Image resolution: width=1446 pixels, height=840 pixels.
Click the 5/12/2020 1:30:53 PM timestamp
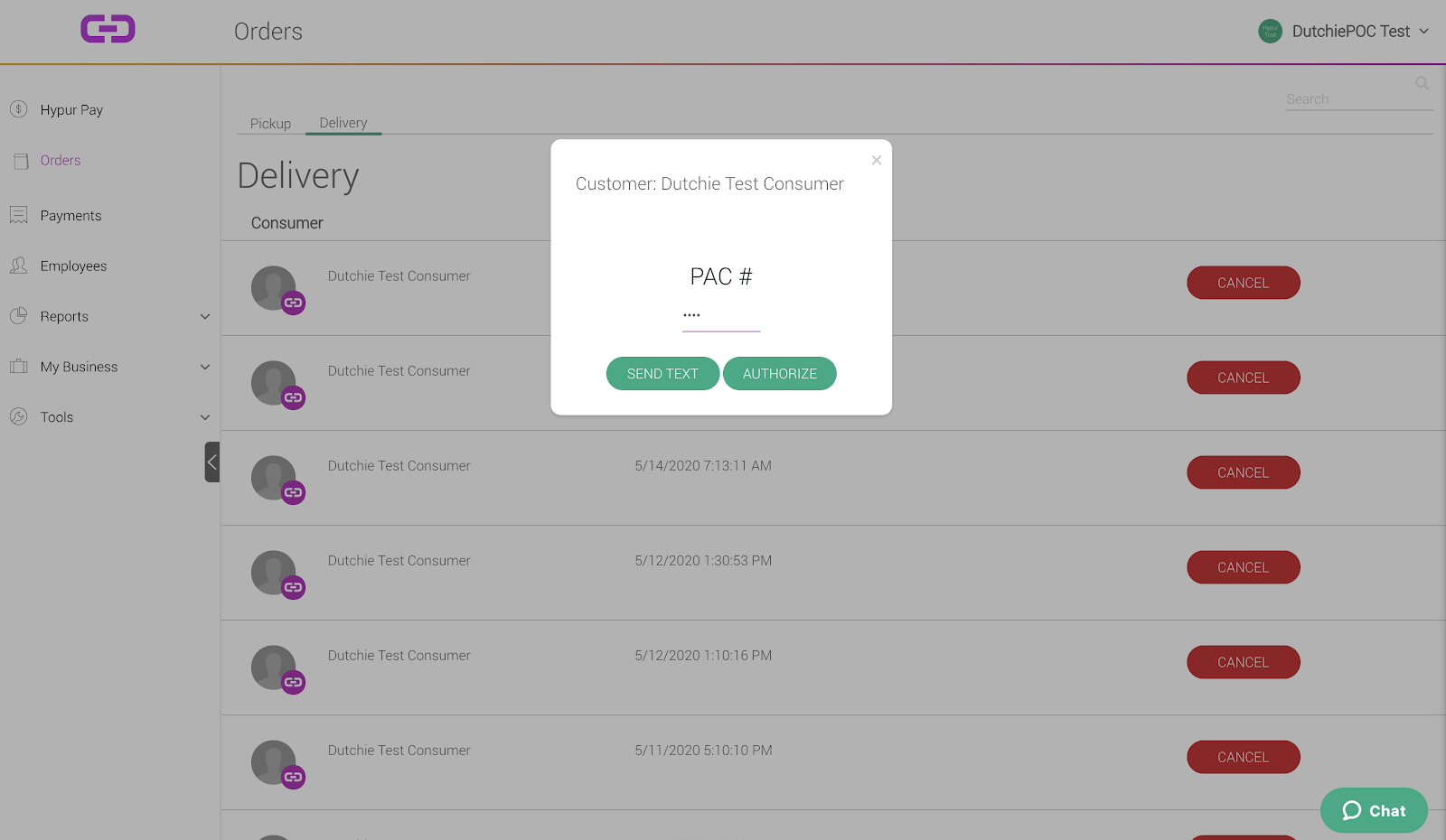click(x=703, y=561)
